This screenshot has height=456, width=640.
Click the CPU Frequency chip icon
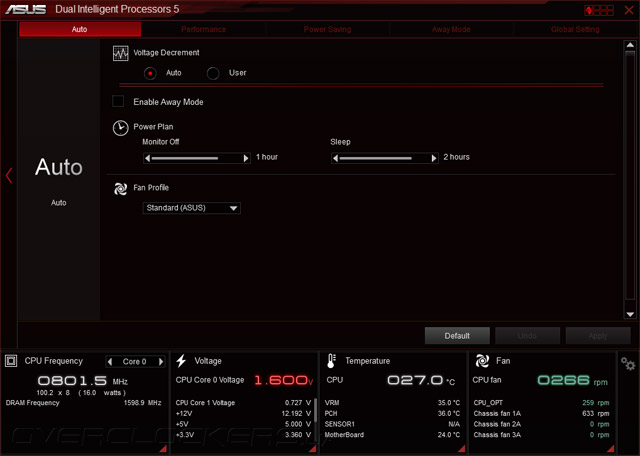(x=11, y=361)
